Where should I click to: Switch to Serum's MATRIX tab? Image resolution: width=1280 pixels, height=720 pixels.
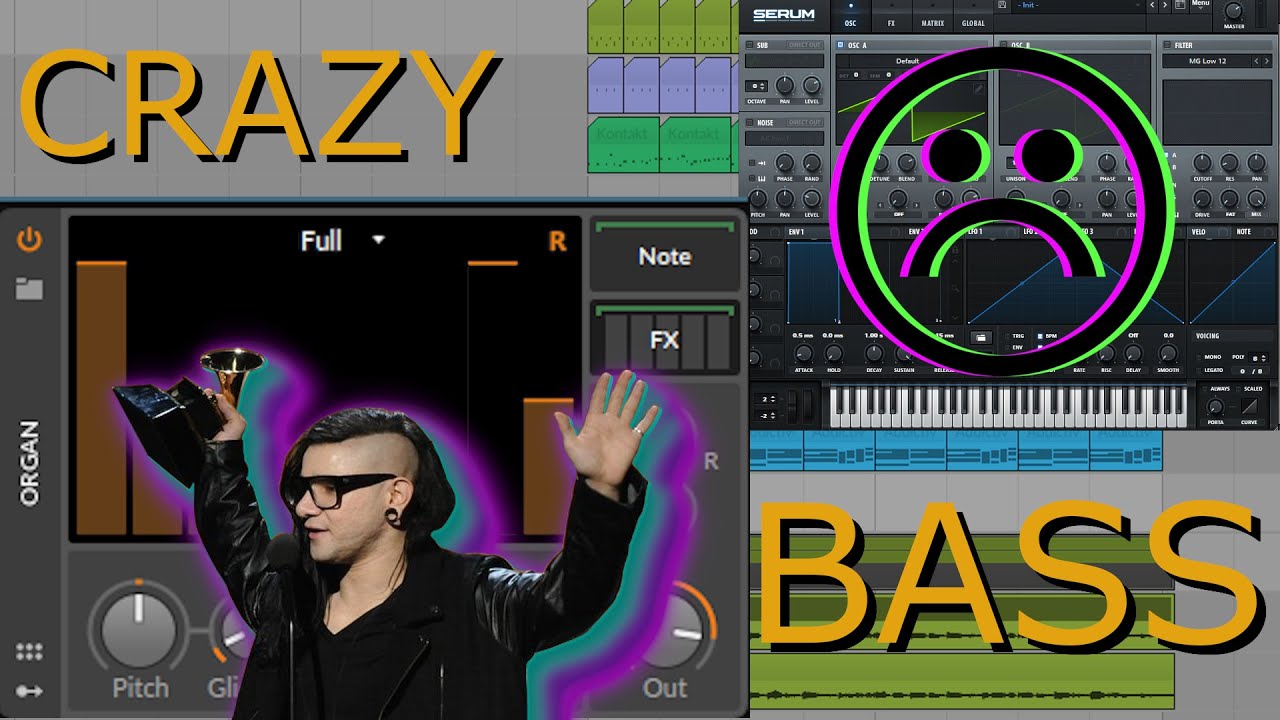coord(933,18)
